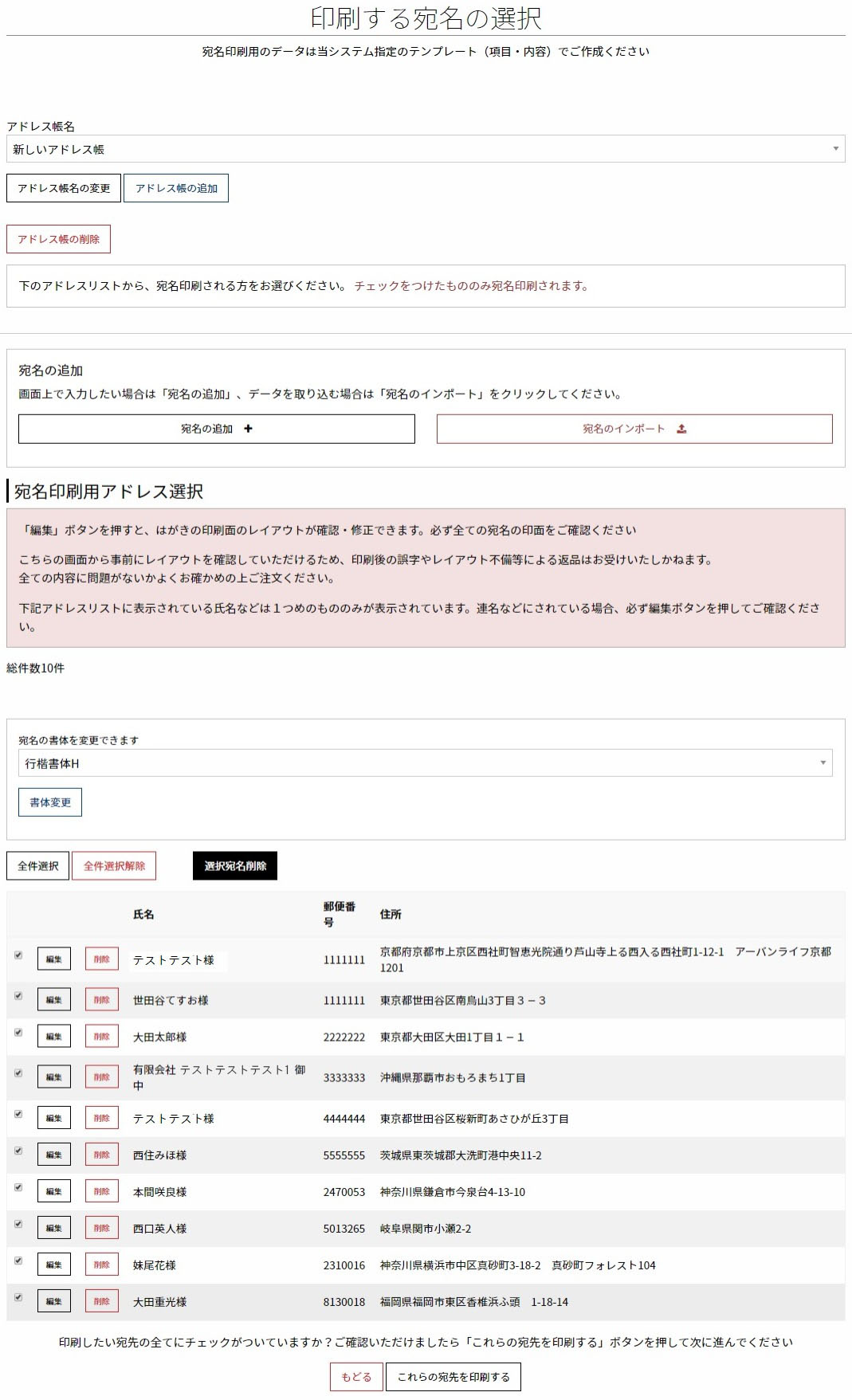Open the 行楷書体H font dropdown

426,763
